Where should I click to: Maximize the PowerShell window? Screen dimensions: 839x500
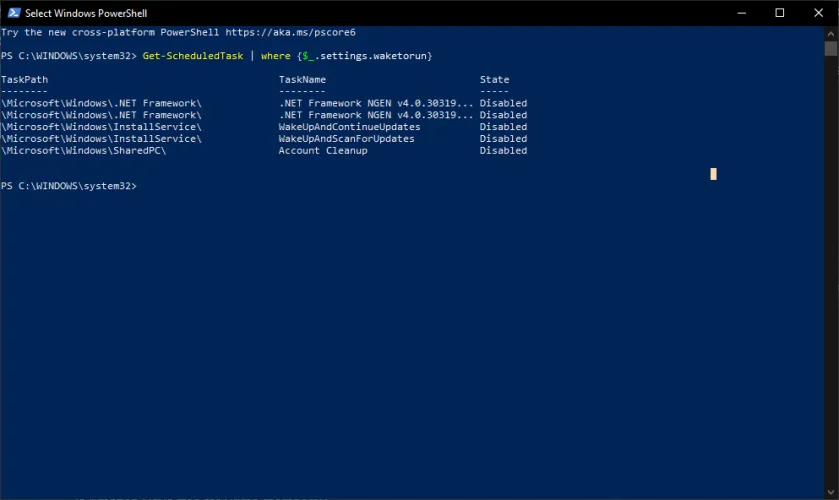point(779,12)
